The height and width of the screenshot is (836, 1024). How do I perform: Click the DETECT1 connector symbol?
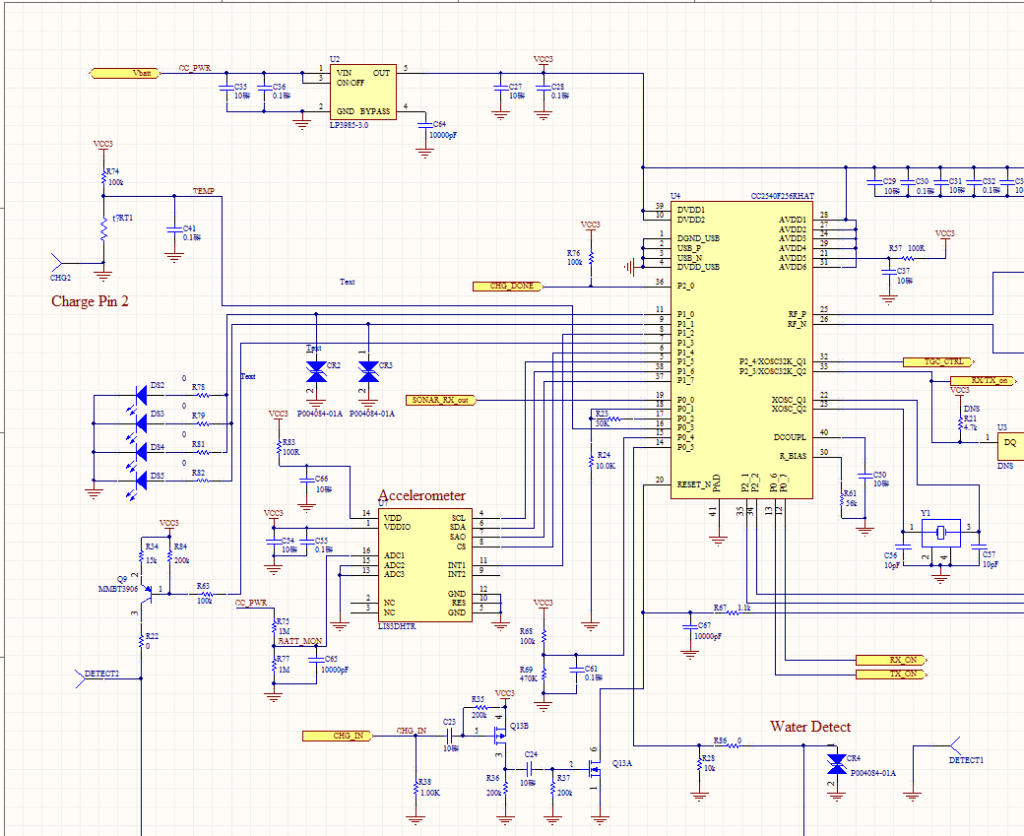coord(955,746)
